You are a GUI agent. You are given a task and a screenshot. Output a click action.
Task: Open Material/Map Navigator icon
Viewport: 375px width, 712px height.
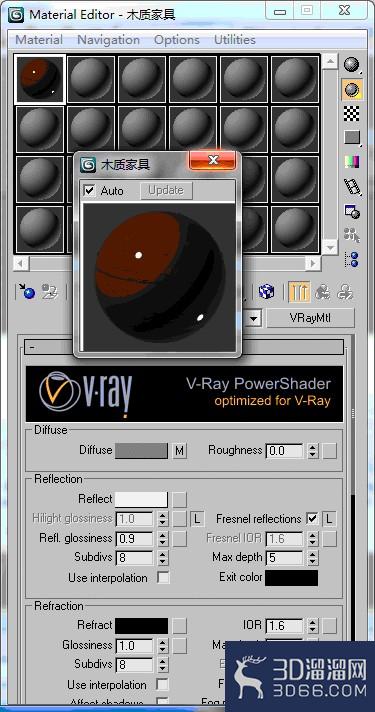[x=352, y=259]
